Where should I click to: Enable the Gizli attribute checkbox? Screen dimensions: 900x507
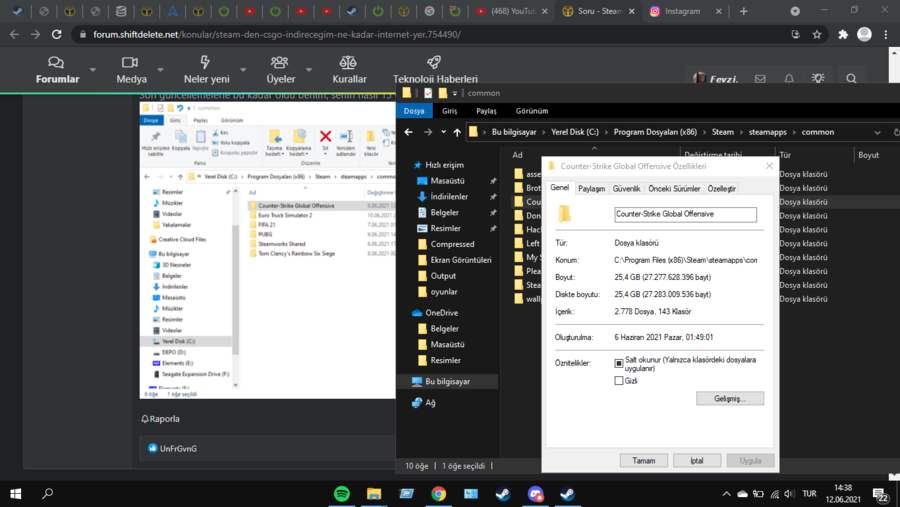point(619,381)
